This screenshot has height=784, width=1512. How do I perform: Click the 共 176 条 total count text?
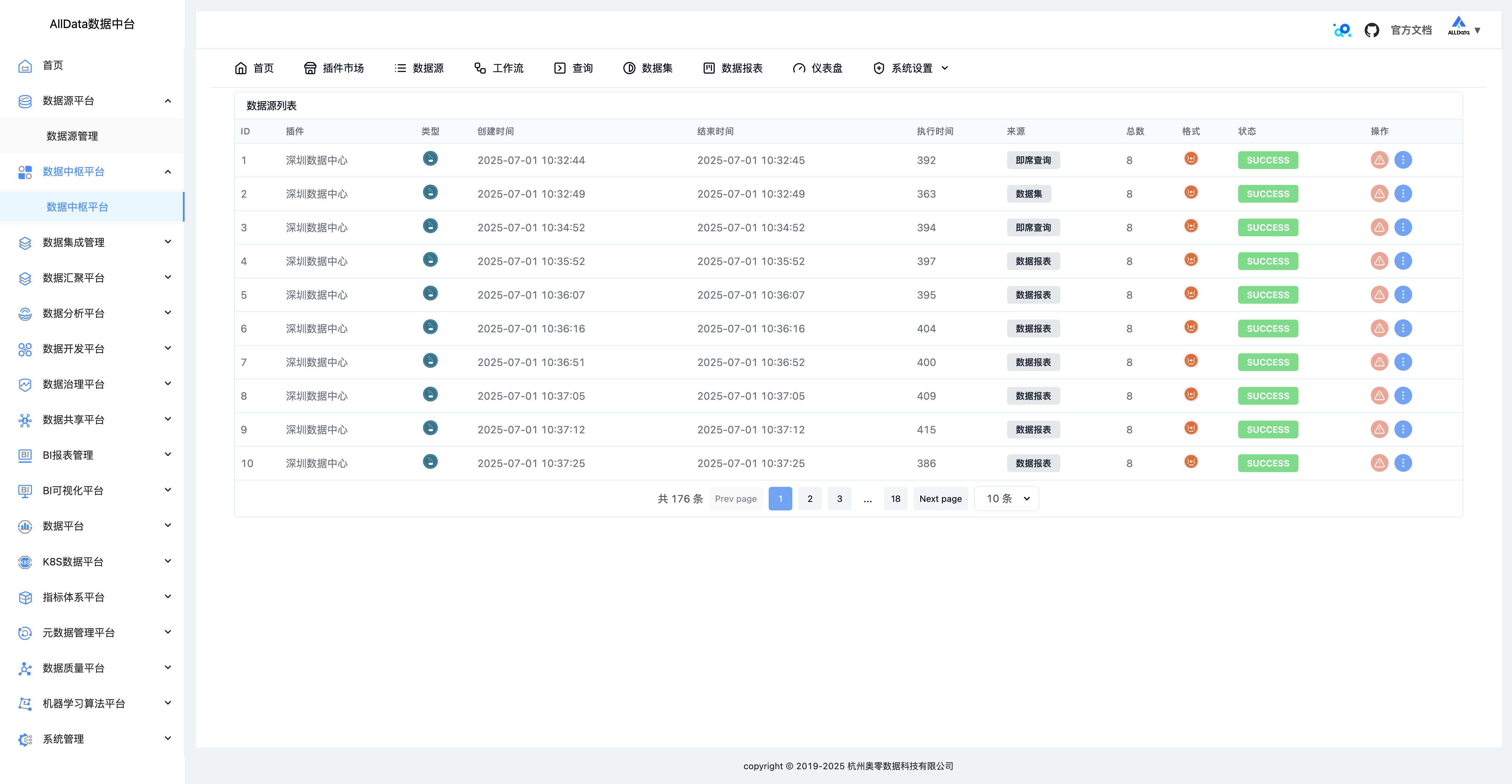[x=680, y=498]
